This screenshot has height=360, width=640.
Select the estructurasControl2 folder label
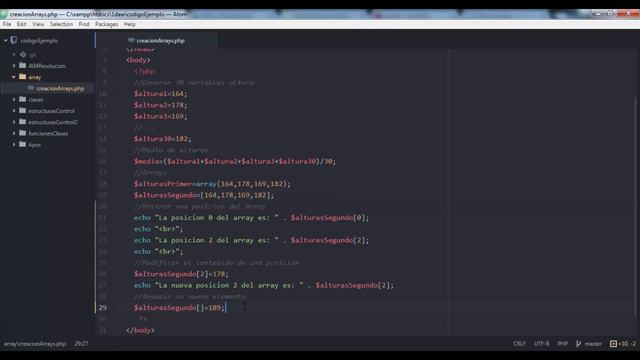(x=53, y=122)
